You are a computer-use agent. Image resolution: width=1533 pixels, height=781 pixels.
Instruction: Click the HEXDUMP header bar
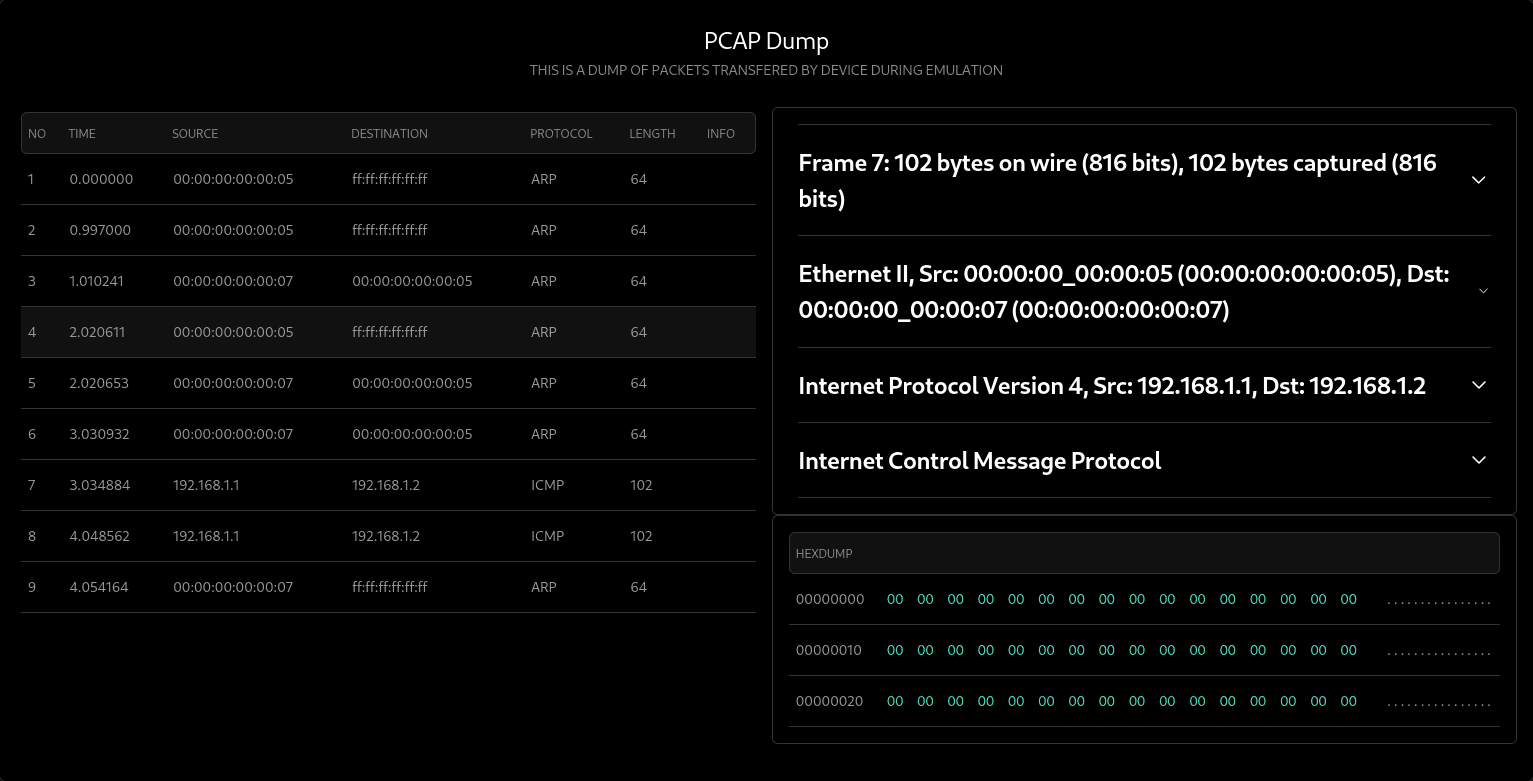(x=1143, y=553)
